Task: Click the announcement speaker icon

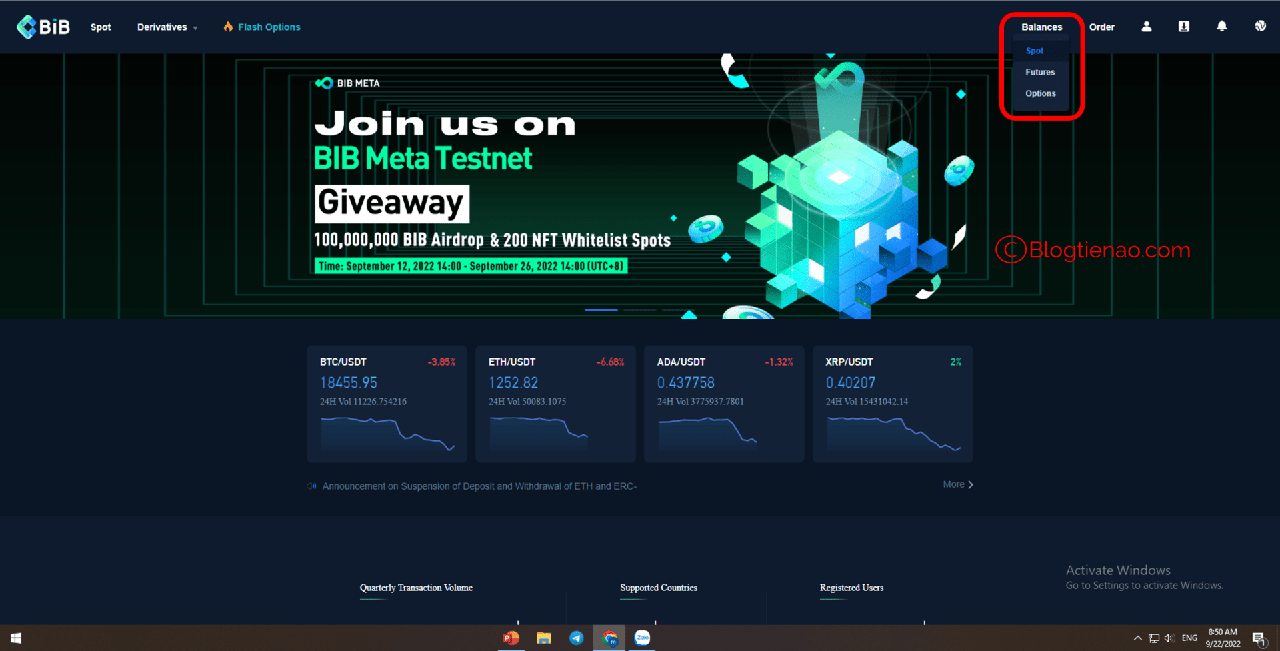Action: click(x=312, y=486)
